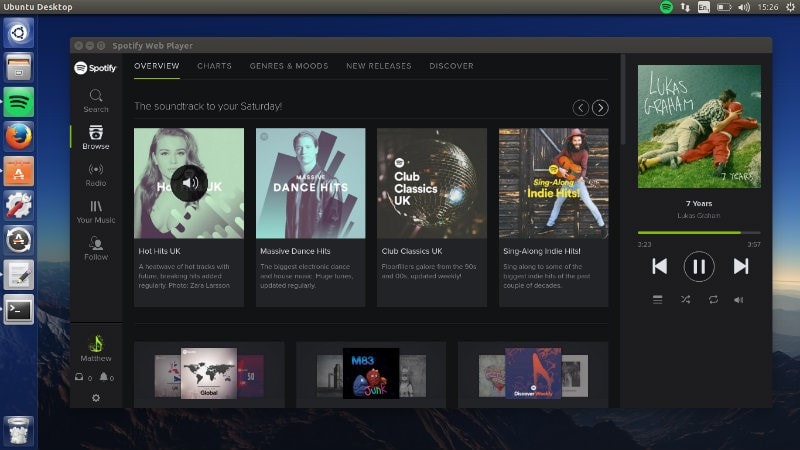Skip to the next track
Viewport: 800px width, 450px height.
click(x=741, y=266)
